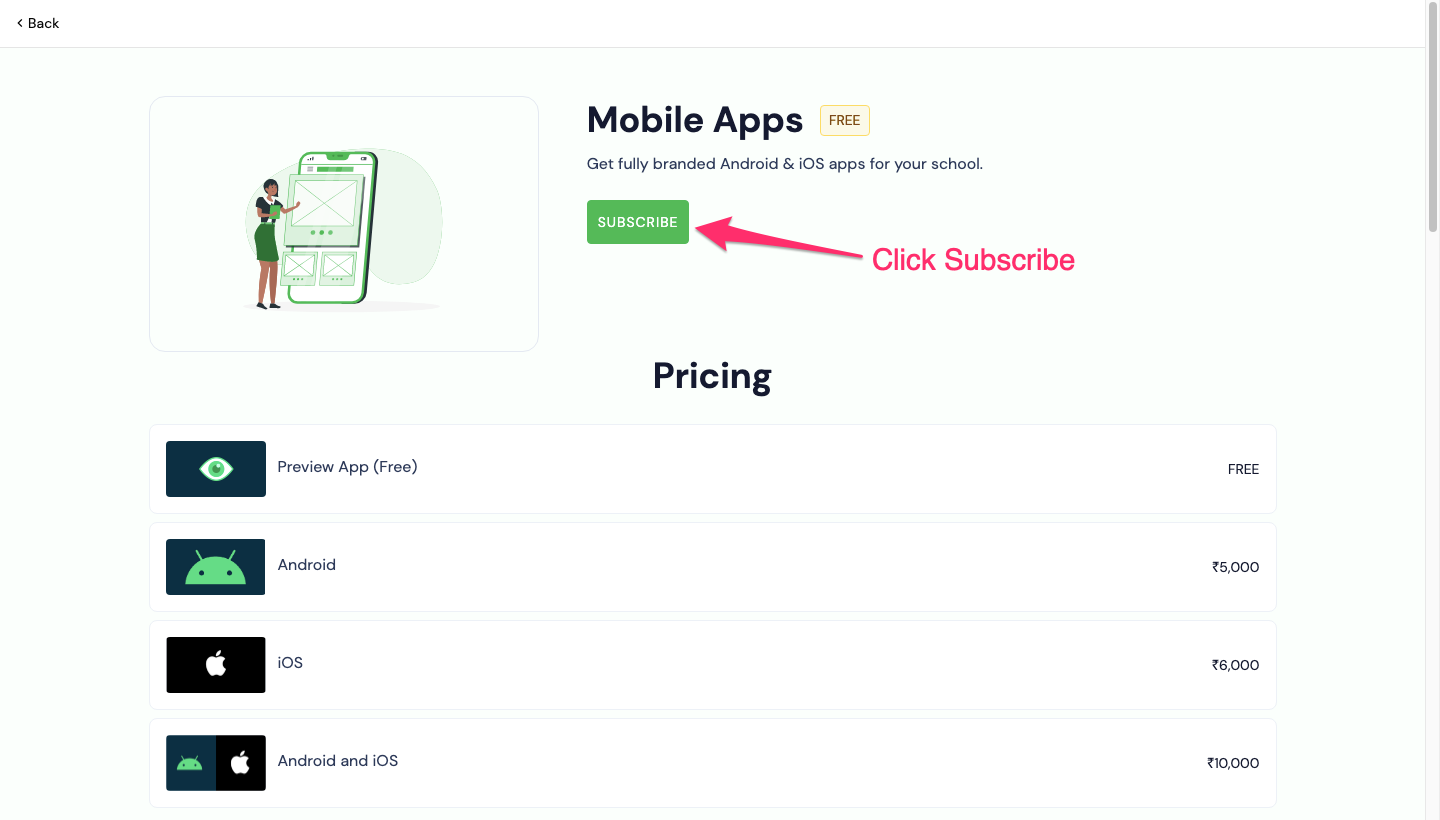
Task: Click the ₹5,000 price label for Android
Action: point(1234,567)
